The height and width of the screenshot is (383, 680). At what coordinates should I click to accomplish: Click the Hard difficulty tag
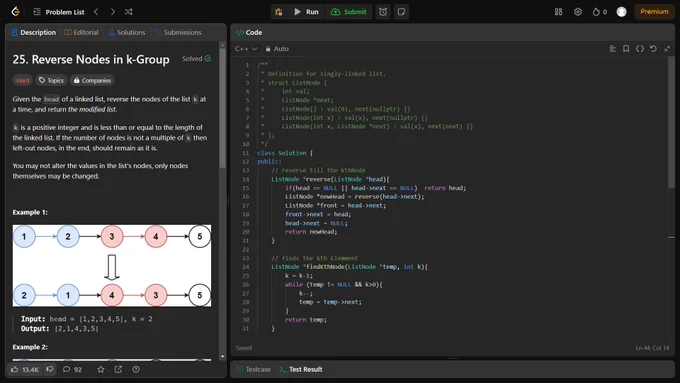[x=23, y=80]
